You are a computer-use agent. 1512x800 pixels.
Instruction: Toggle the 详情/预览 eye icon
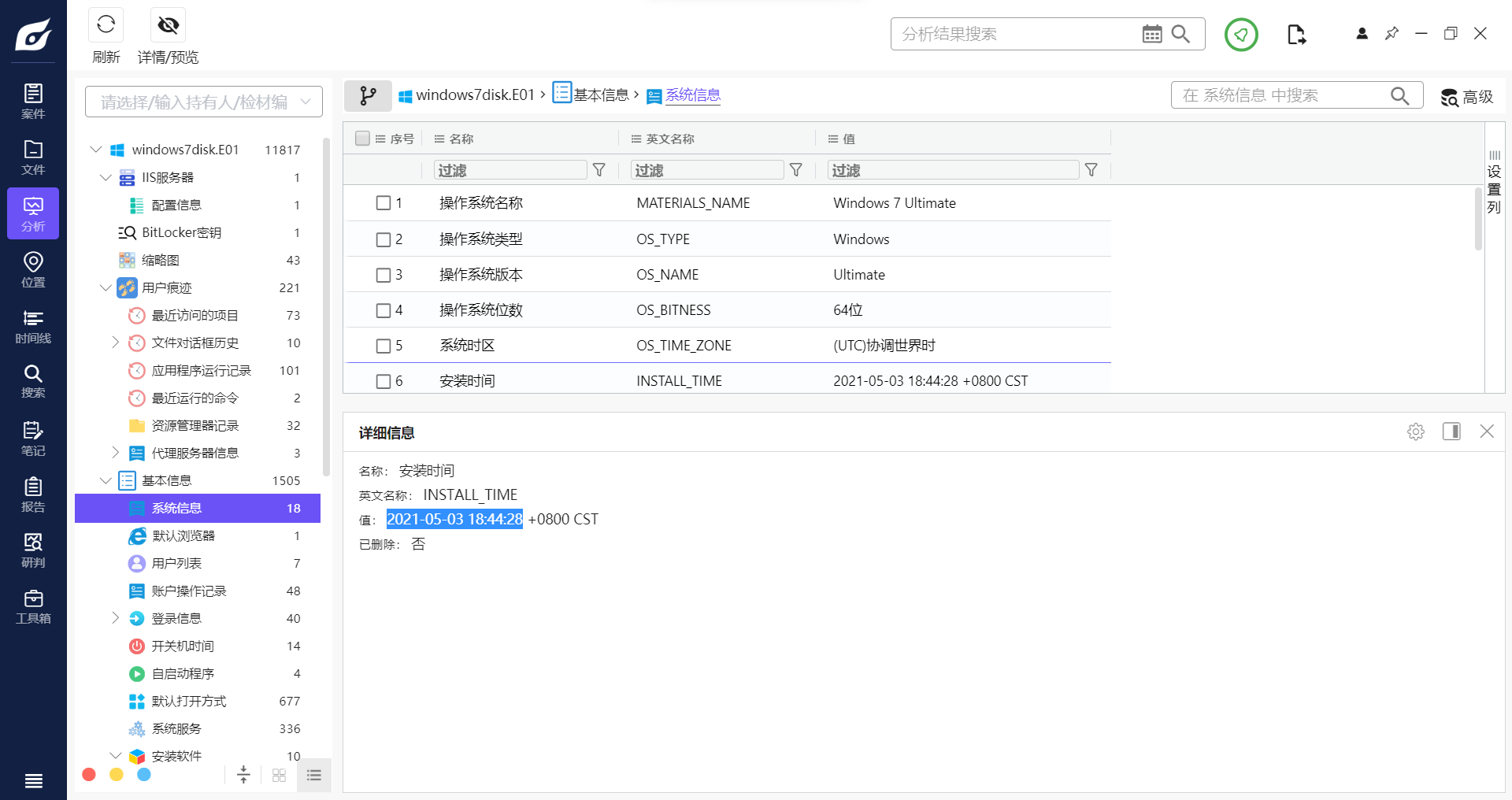point(168,25)
